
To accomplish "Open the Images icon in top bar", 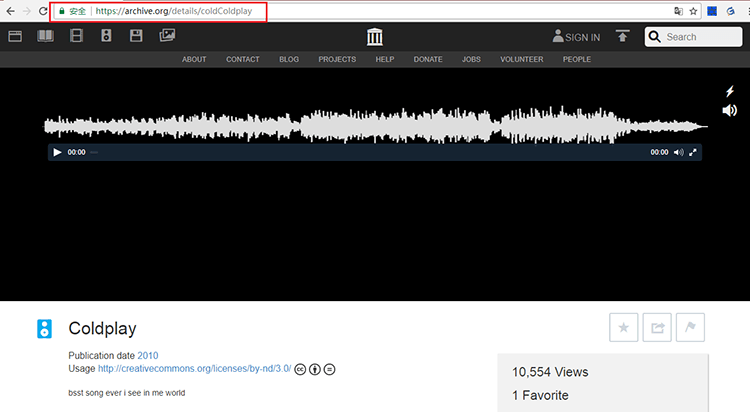I will [x=167, y=35].
